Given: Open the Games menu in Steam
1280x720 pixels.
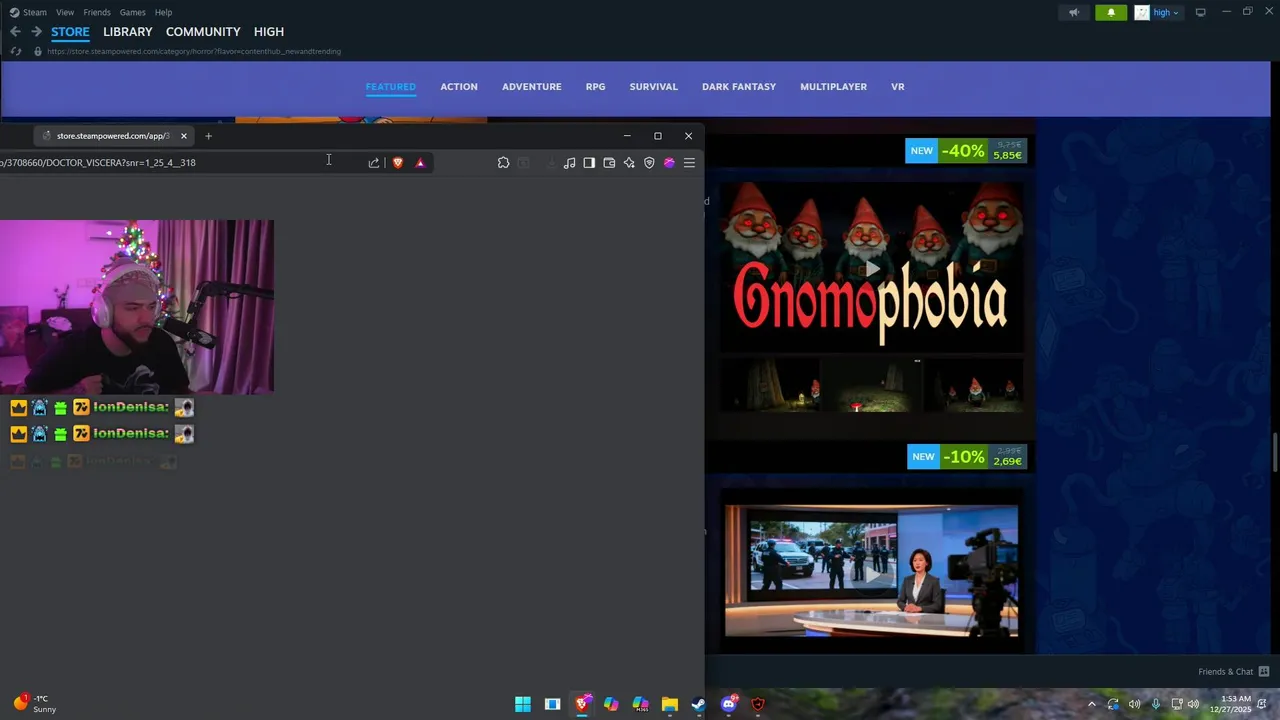Looking at the screenshot, I should coord(132,12).
